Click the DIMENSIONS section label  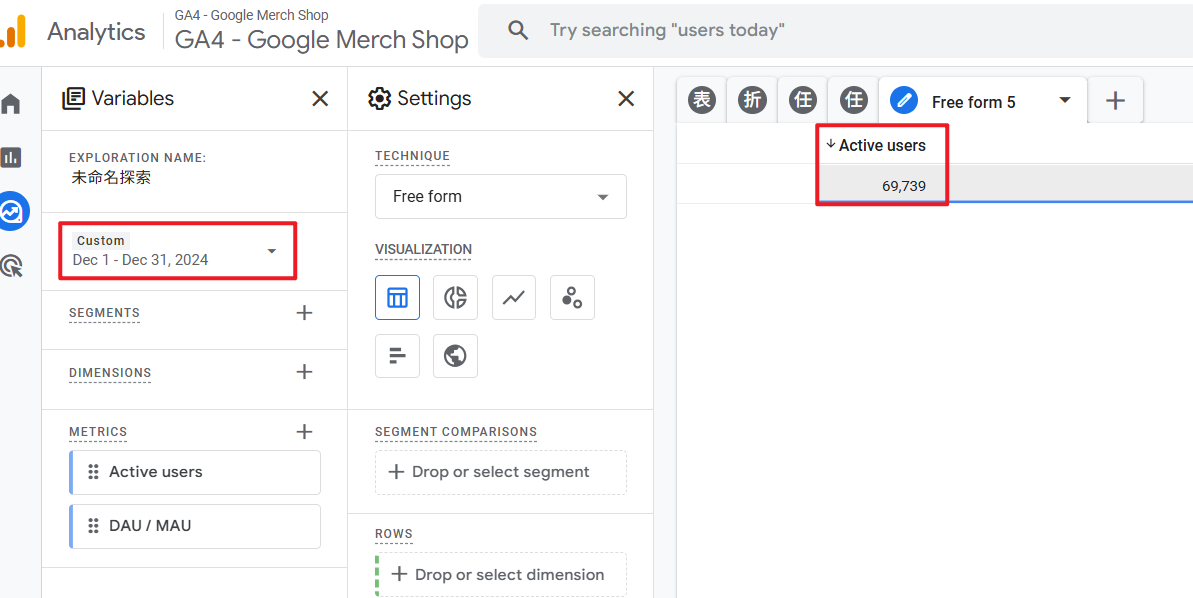[110, 373]
